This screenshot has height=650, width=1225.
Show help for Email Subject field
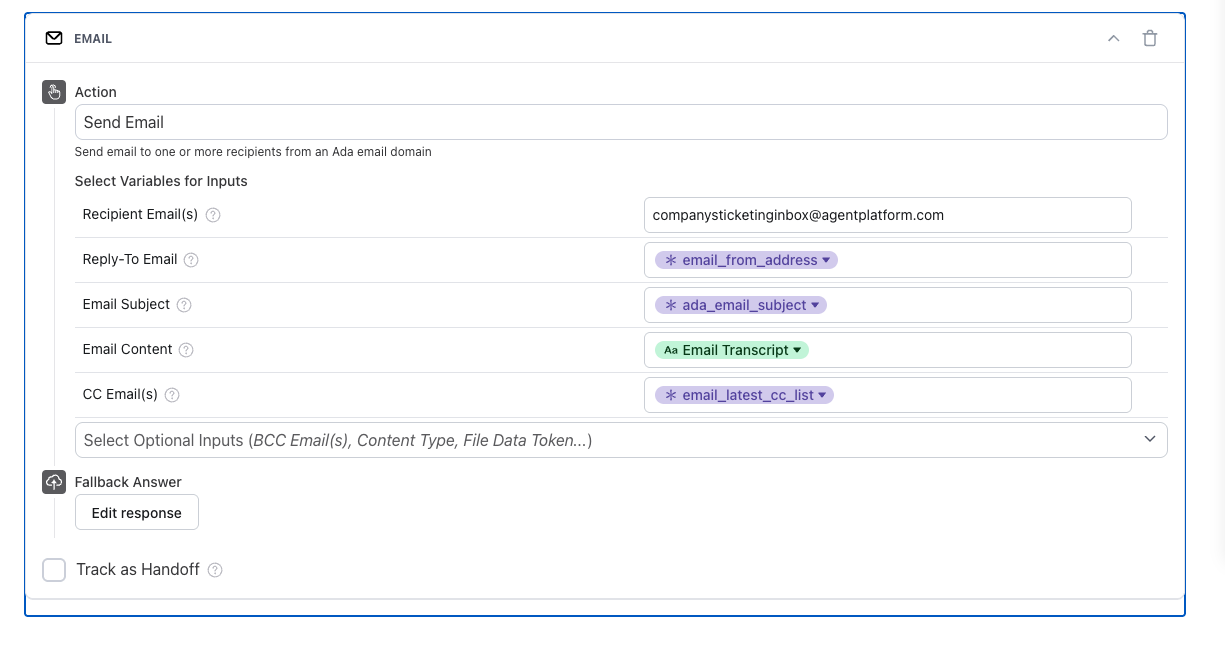click(184, 305)
